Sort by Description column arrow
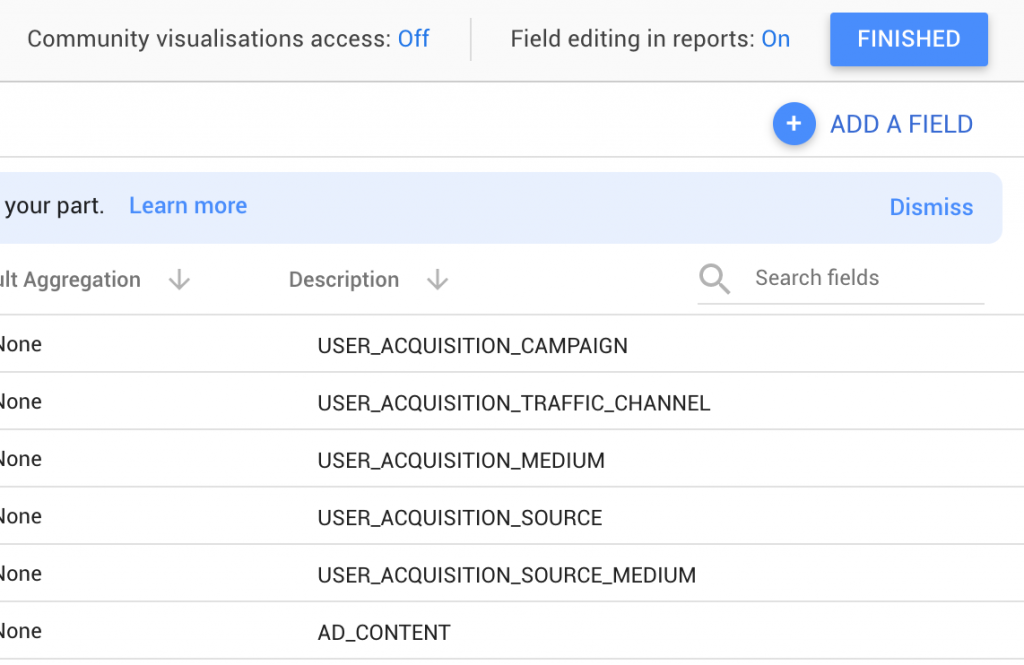 pyautogui.click(x=438, y=280)
